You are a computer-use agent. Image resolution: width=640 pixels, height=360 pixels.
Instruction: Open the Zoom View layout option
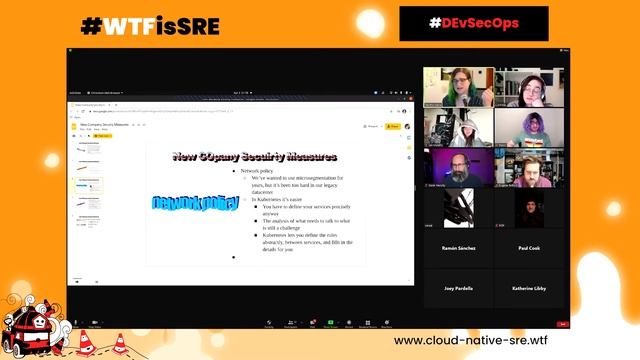click(x=564, y=51)
